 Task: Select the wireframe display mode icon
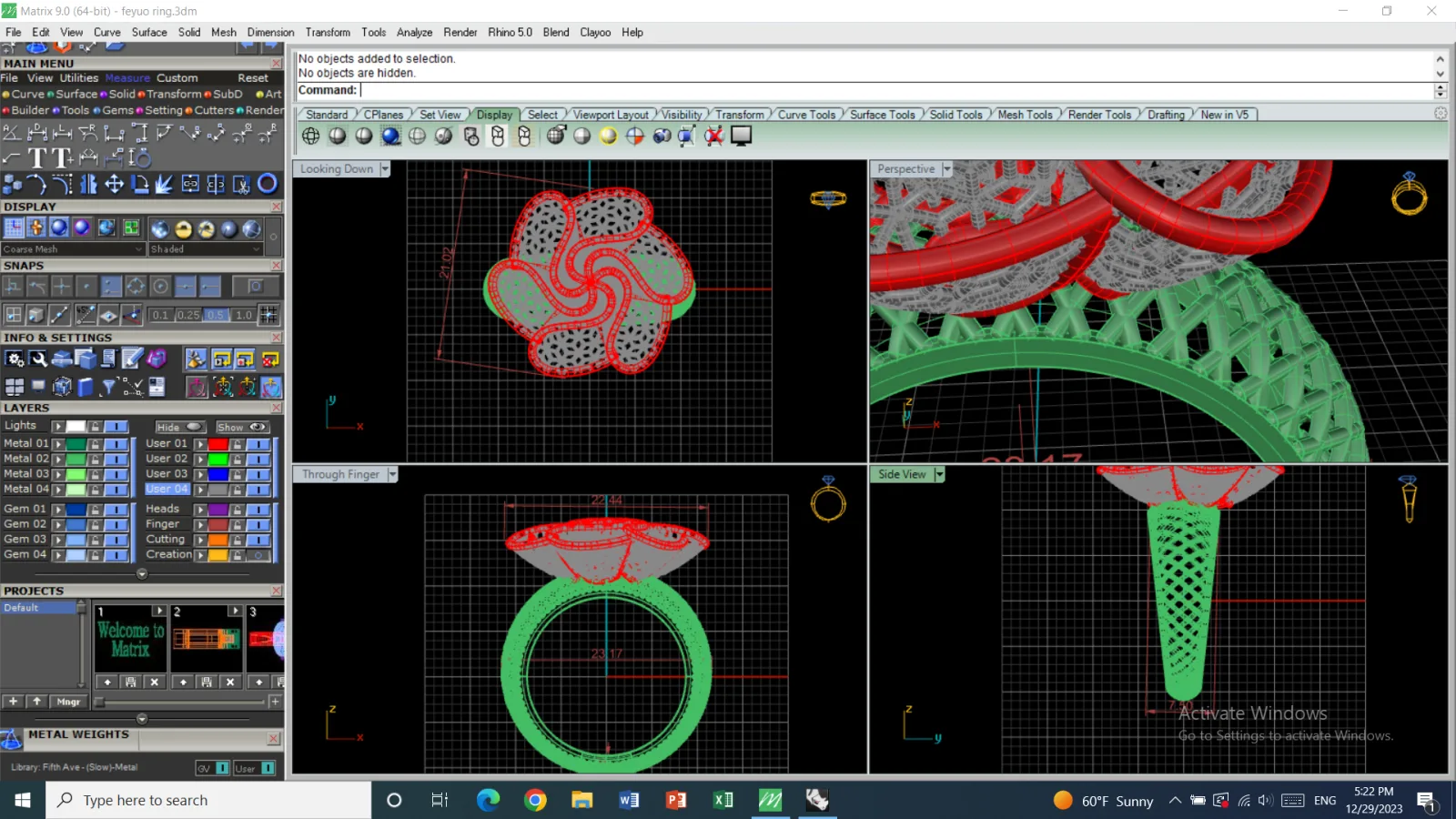[x=311, y=136]
